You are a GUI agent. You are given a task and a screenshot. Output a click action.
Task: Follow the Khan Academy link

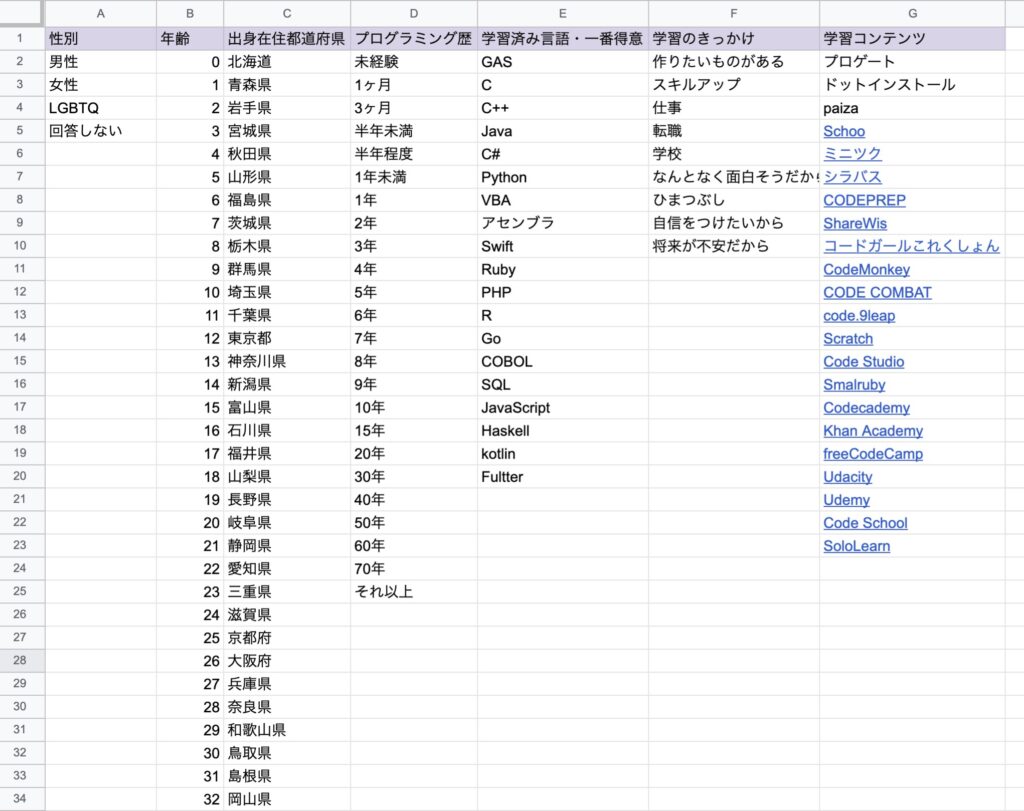pyautogui.click(x=872, y=431)
